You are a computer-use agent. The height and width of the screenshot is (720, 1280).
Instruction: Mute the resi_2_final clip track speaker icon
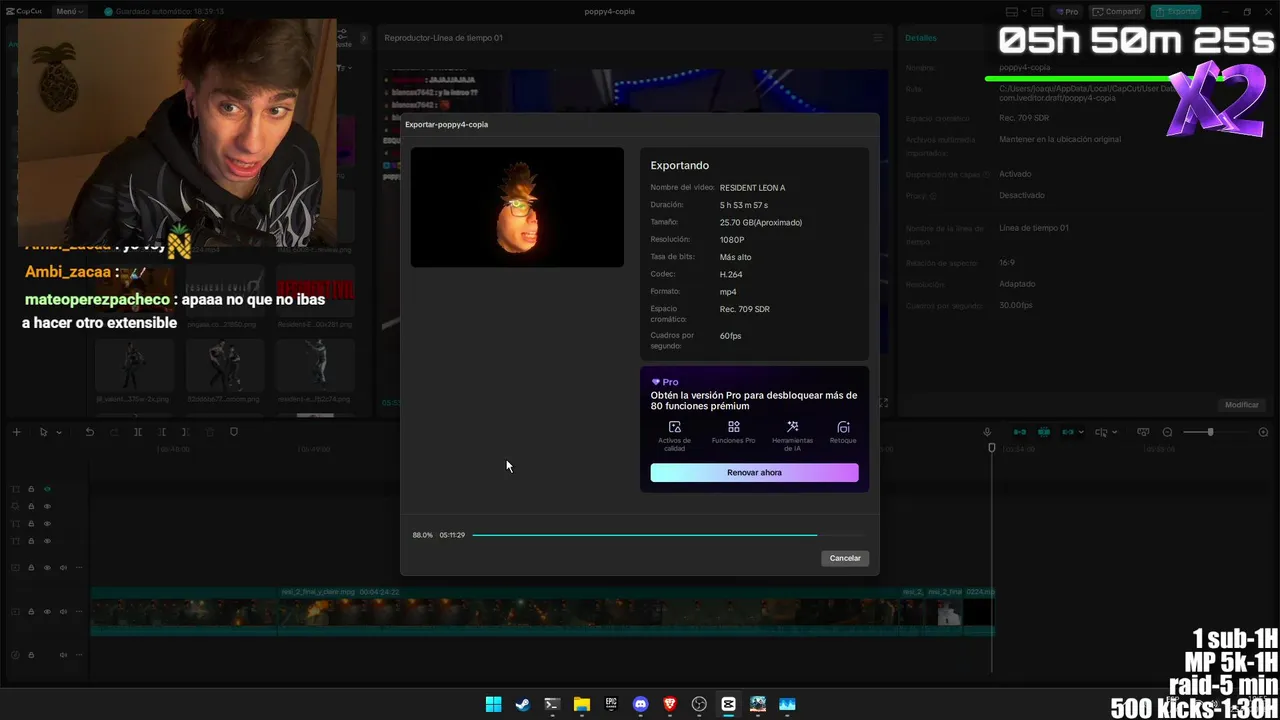(63, 611)
